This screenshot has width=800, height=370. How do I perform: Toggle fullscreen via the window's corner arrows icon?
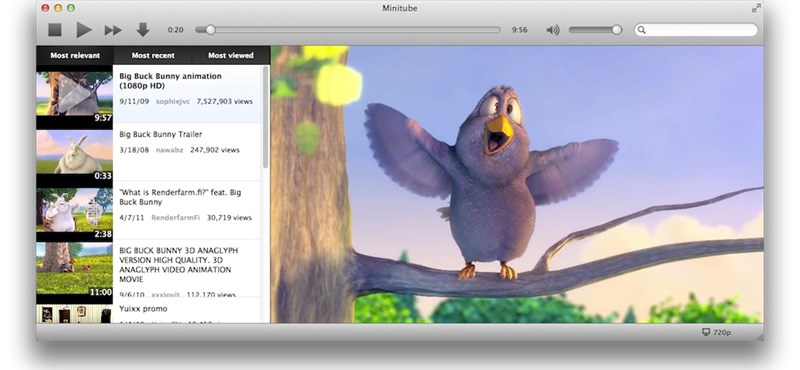[756, 8]
